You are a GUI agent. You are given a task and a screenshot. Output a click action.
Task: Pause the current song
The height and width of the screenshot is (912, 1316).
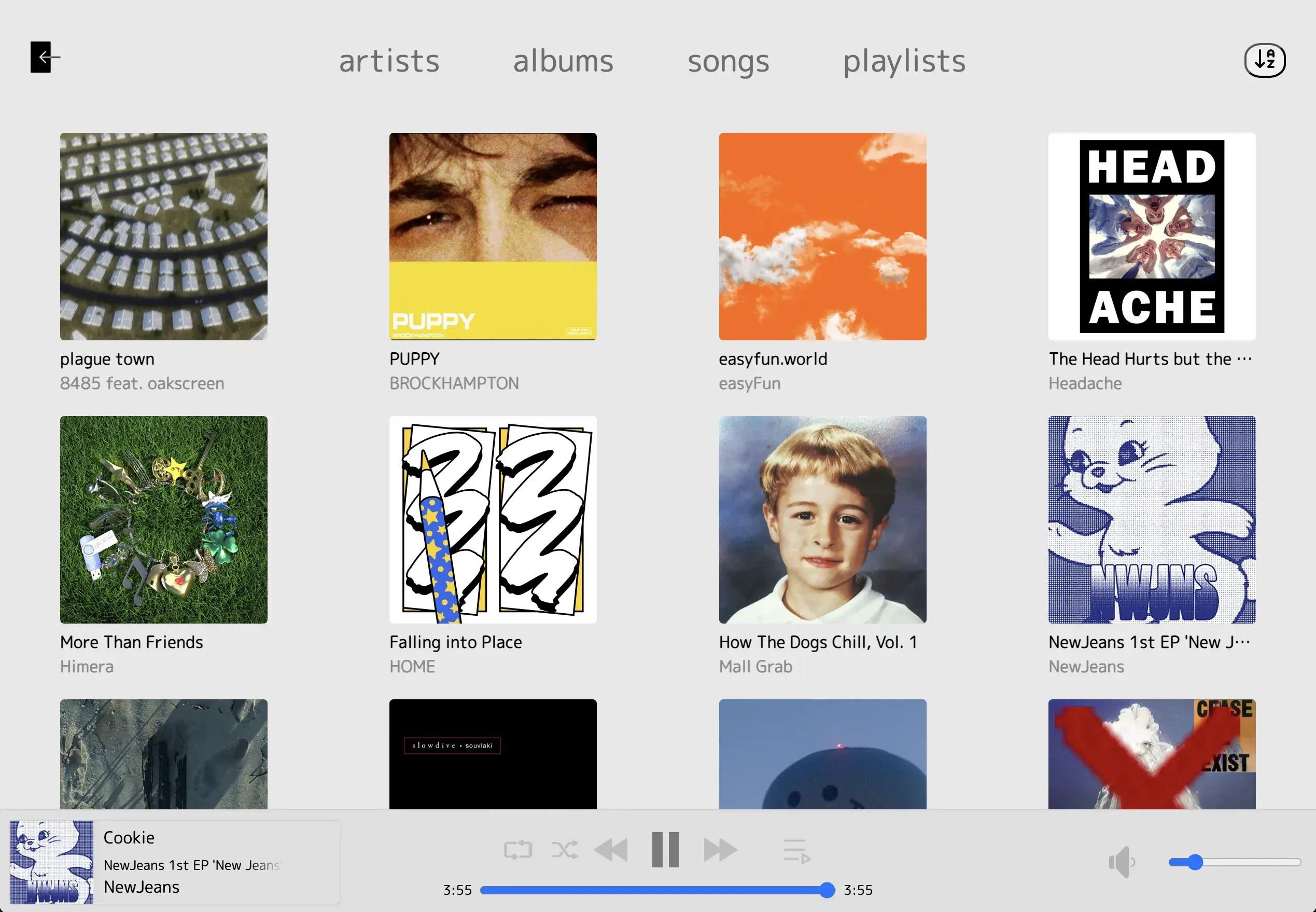point(665,850)
